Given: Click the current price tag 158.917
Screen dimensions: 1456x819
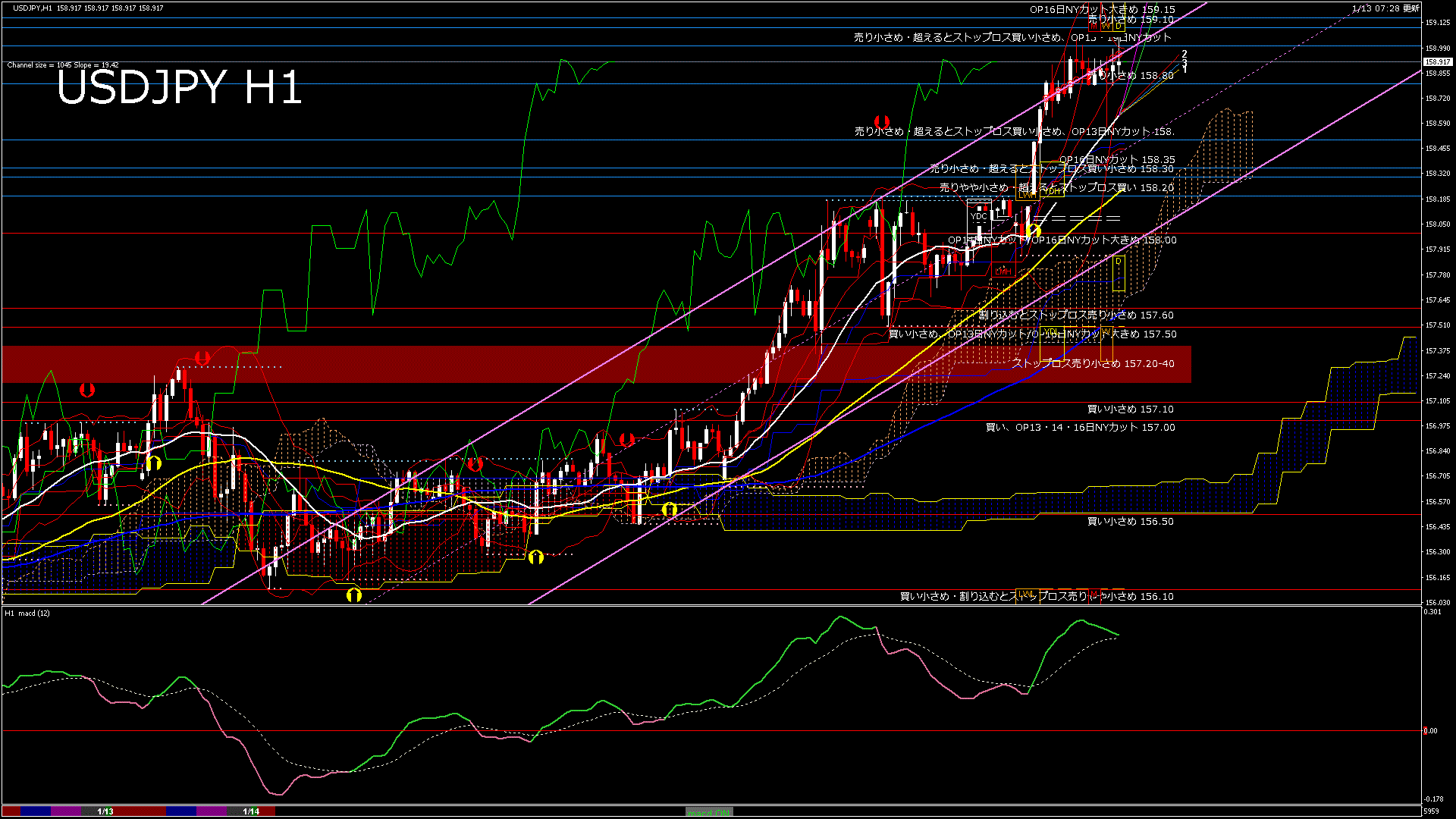Looking at the screenshot, I should pyautogui.click(x=1436, y=62).
